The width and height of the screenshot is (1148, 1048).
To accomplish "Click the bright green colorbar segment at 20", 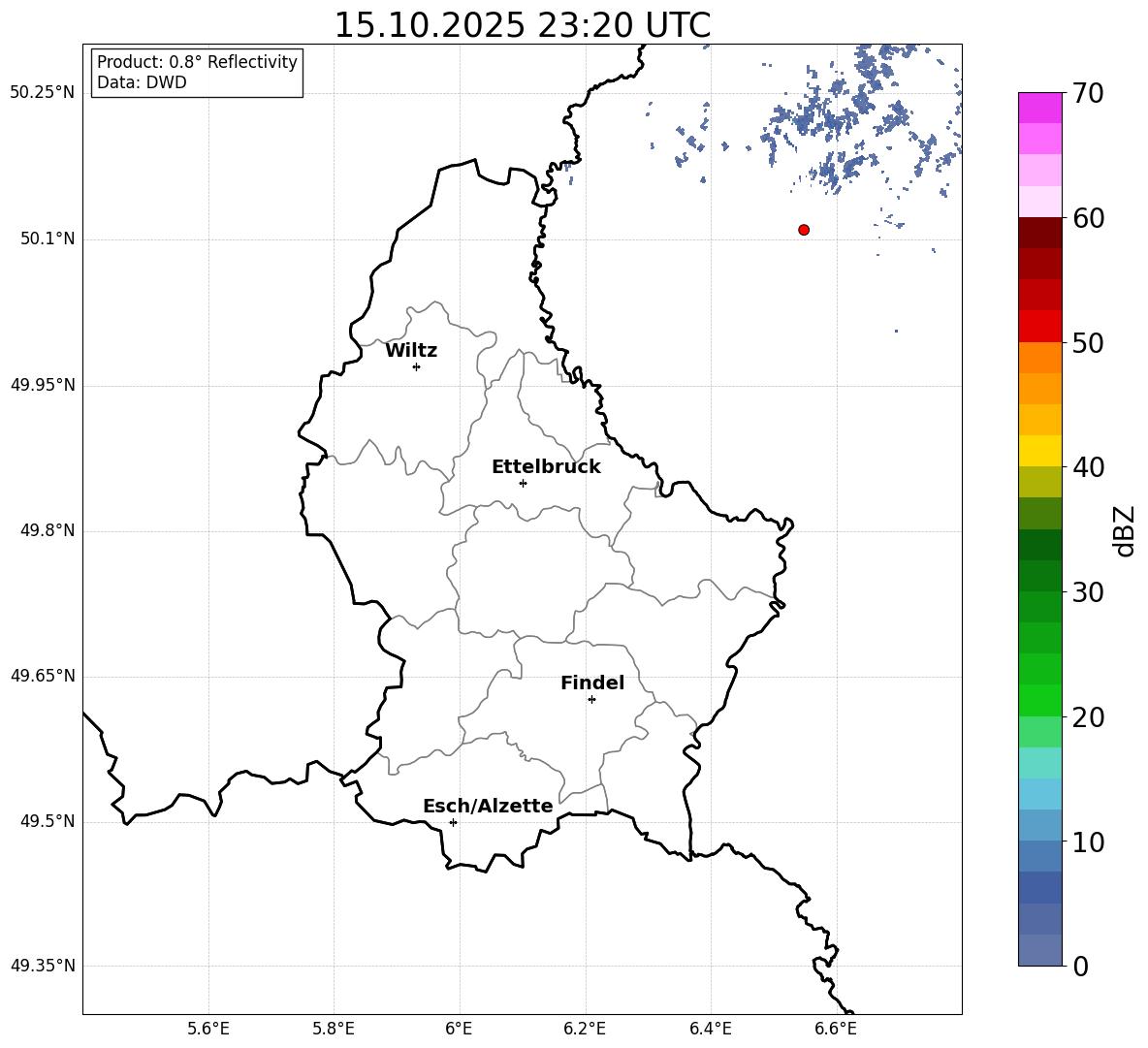I will tap(1039, 700).
